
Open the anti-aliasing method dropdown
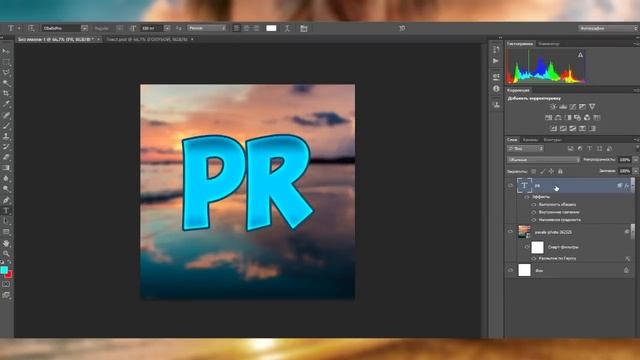point(207,28)
